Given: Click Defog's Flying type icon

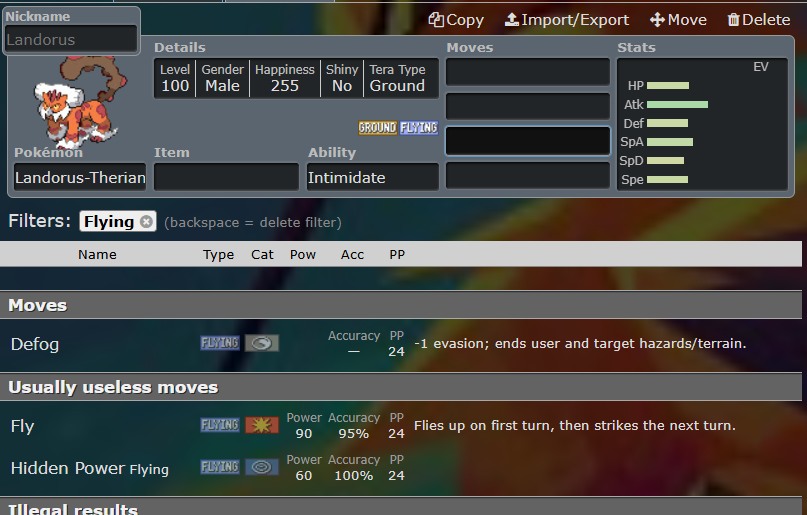Looking at the screenshot, I should (x=220, y=343).
